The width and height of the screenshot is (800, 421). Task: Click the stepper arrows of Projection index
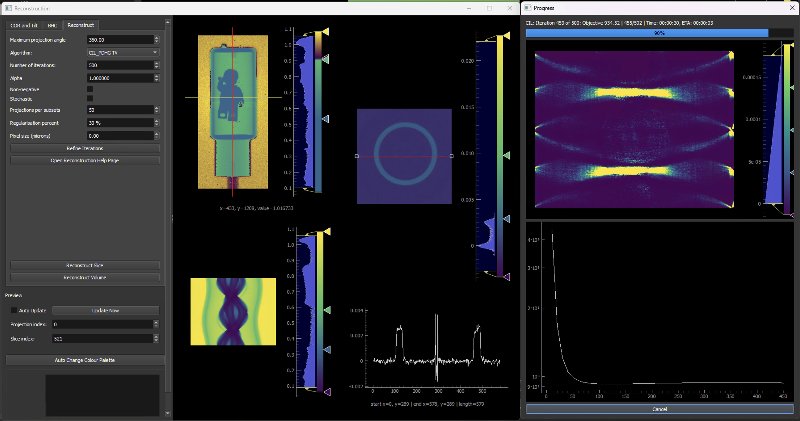pos(156,324)
